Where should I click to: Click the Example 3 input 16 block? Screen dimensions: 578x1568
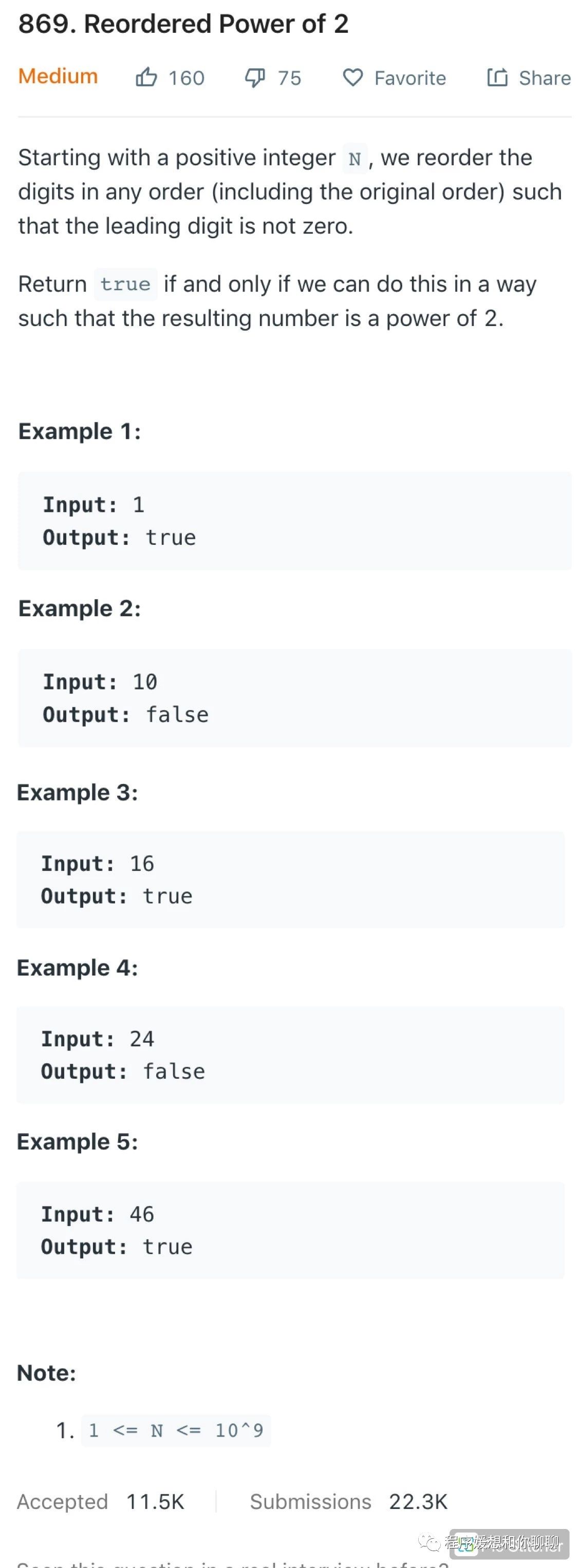(x=290, y=879)
